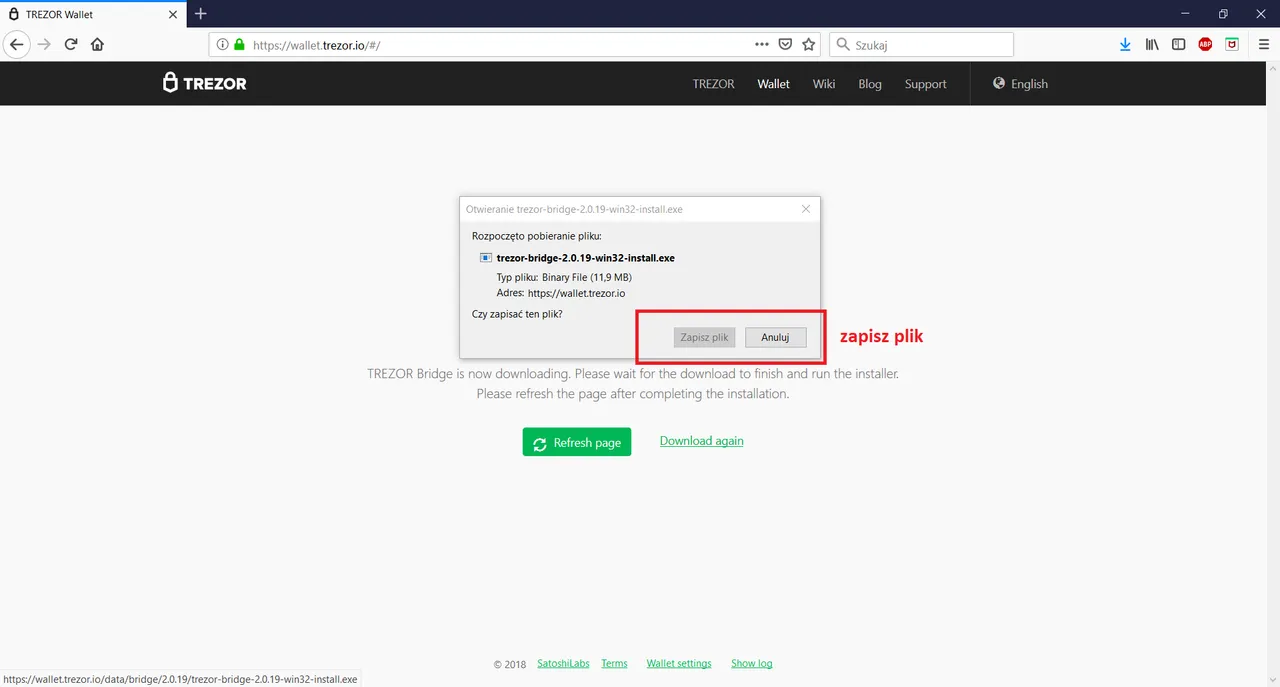This screenshot has height=687, width=1280.
Task: Open the TREZOR navigation item
Action: 713,84
